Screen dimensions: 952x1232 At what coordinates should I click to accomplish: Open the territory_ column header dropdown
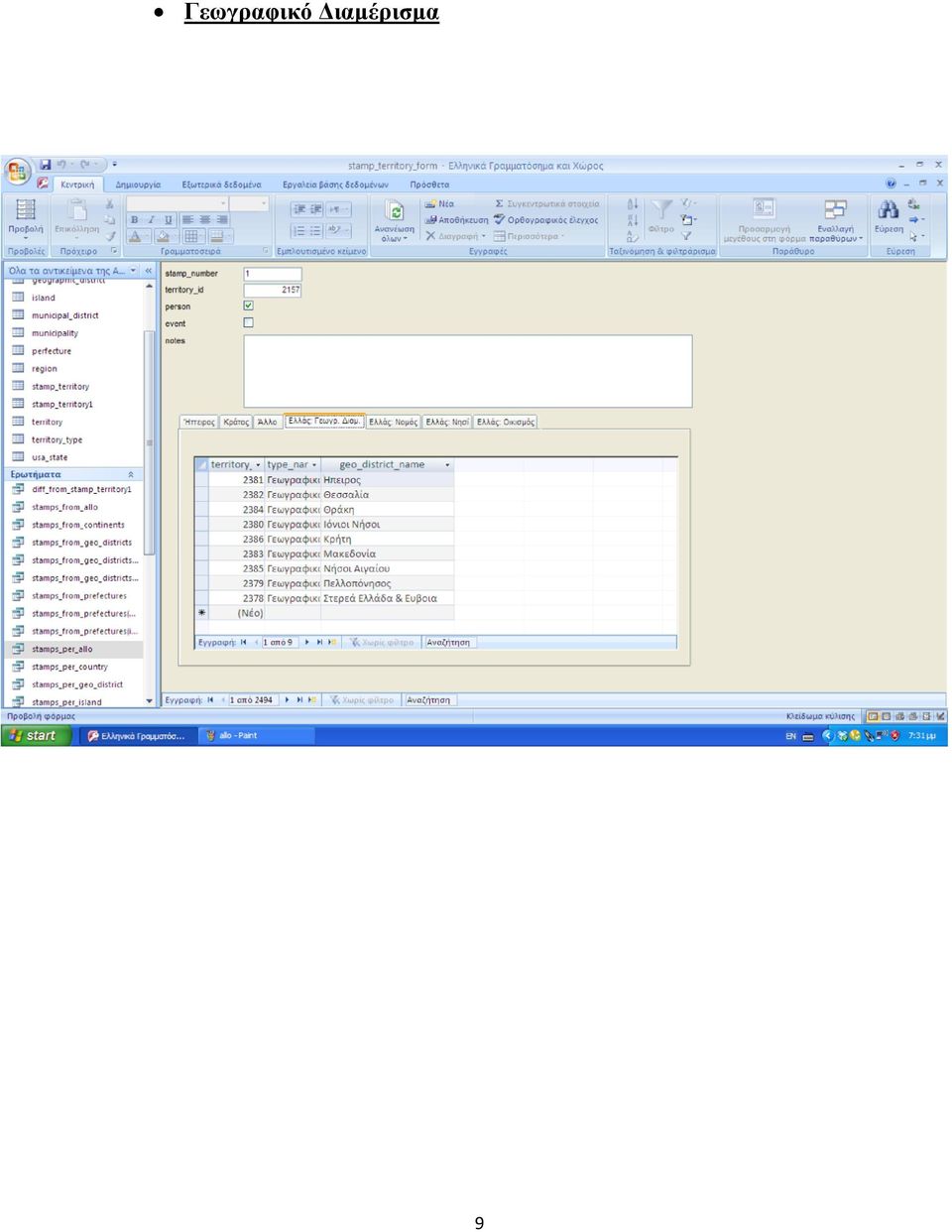click(x=258, y=464)
